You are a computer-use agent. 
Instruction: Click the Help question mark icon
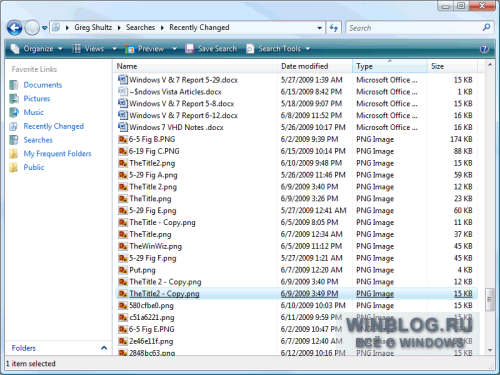484,49
